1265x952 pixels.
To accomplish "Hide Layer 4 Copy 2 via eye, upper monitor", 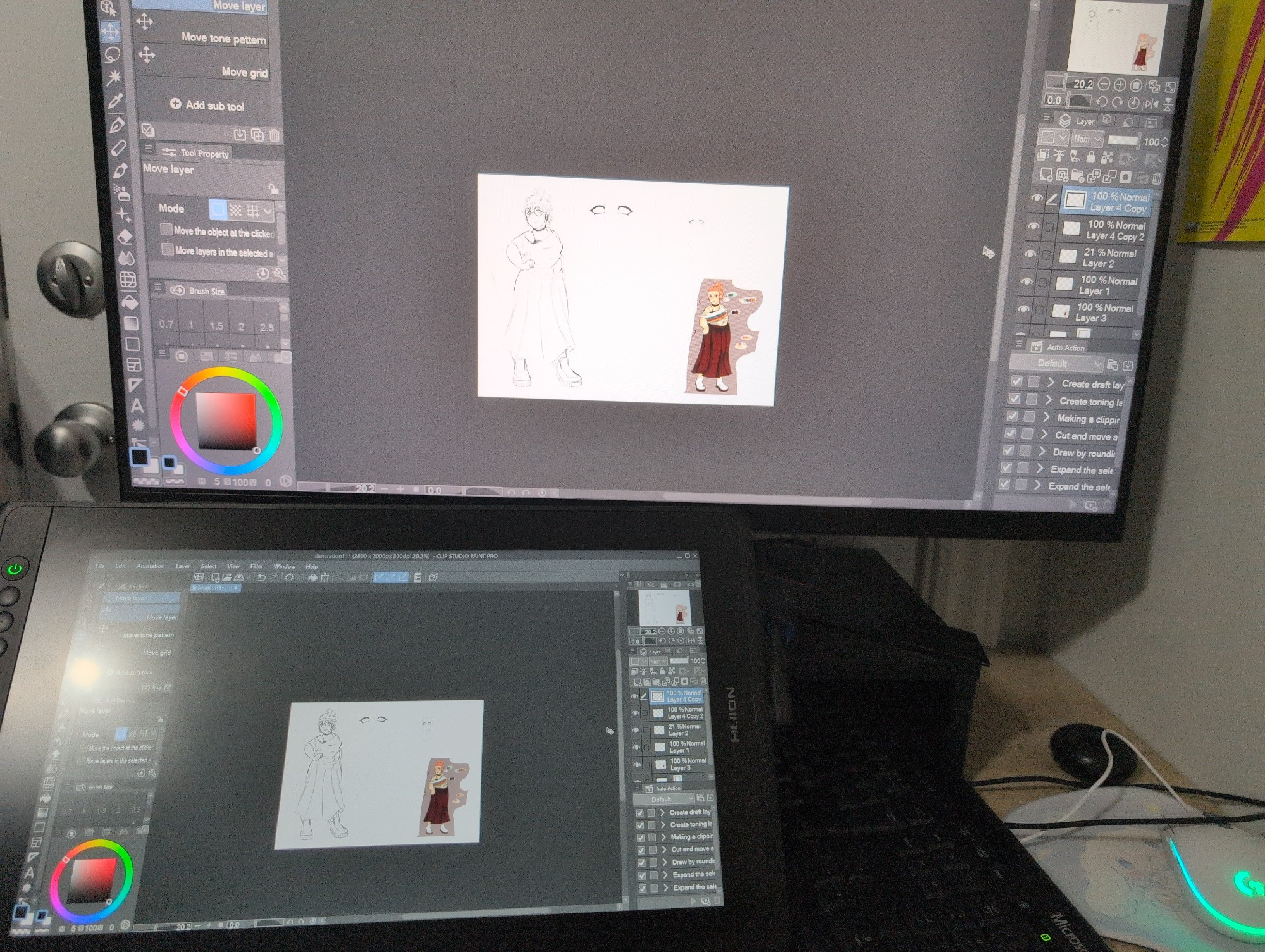I will 1034,226.
